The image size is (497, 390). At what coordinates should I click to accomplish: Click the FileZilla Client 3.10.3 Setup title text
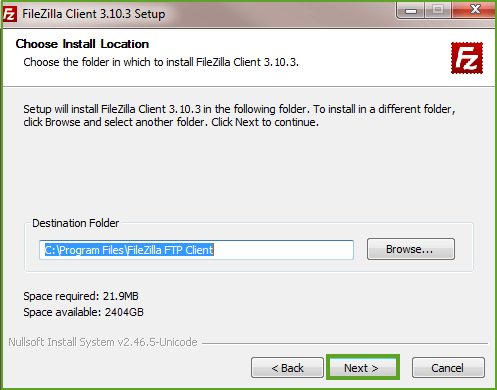coord(94,14)
